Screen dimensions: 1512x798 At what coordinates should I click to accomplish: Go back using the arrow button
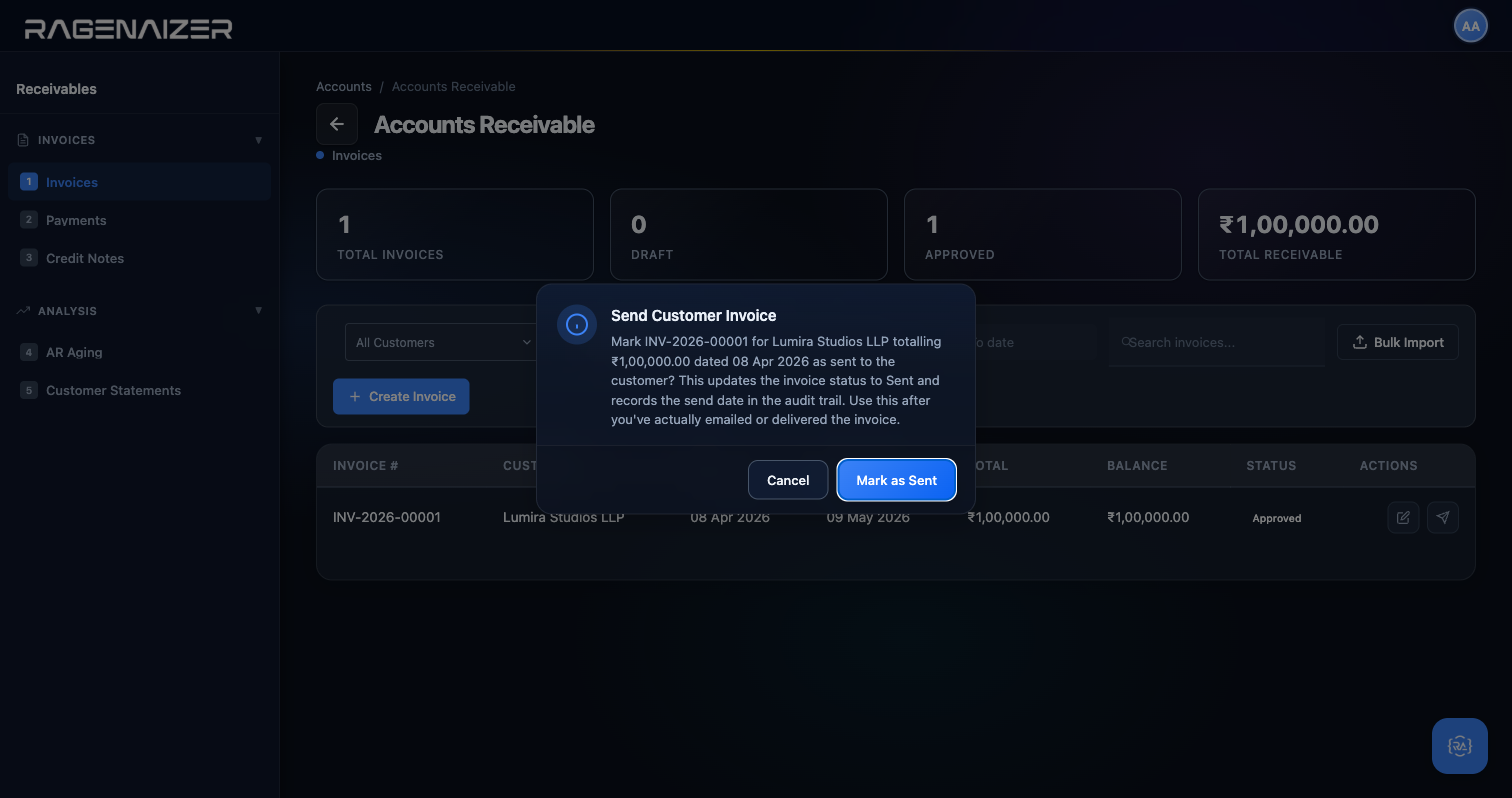point(337,124)
